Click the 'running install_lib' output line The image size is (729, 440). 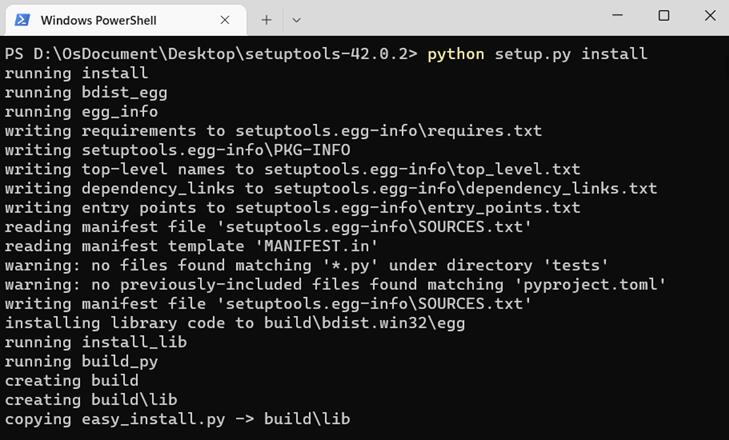[x=96, y=342]
